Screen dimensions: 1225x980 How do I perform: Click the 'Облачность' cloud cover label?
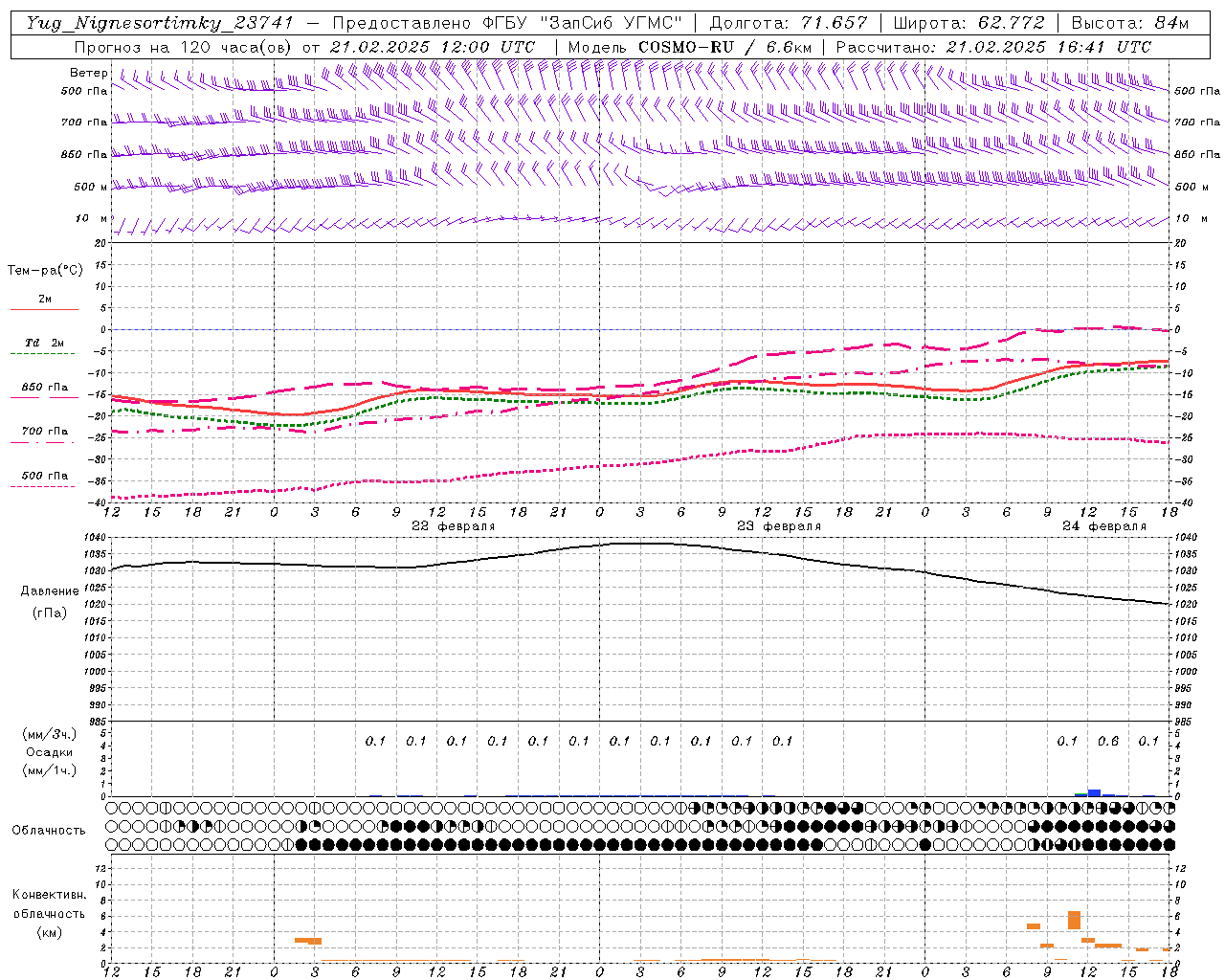pos(49,830)
